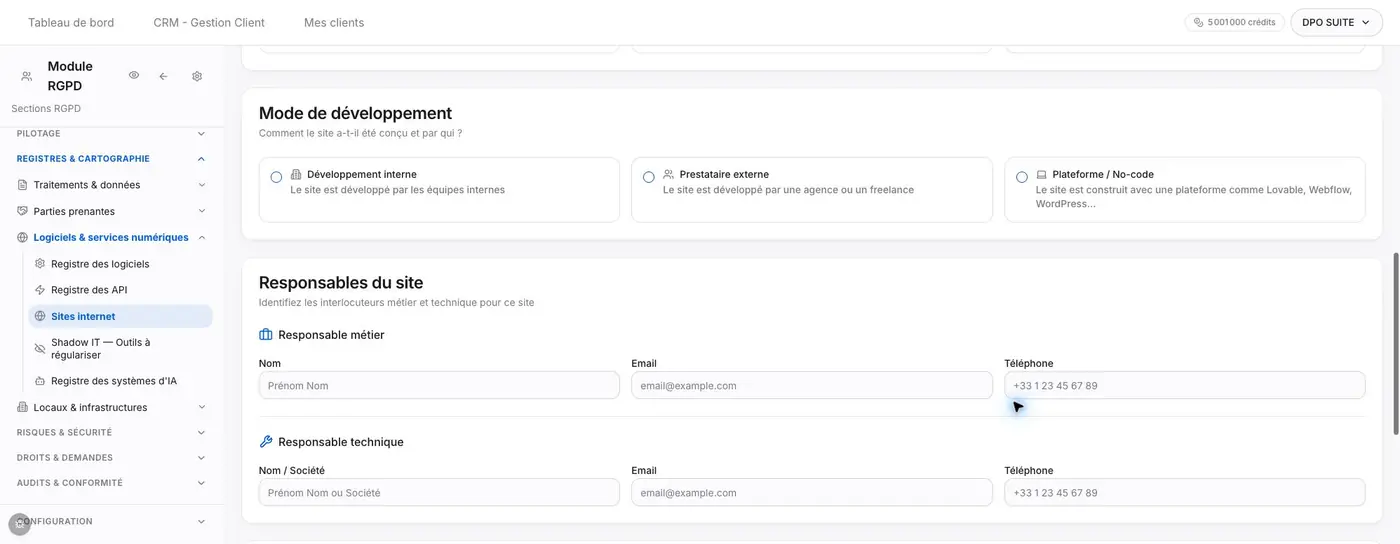The width and height of the screenshot is (1400, 544).
Task: Open Shadow IT — Outils à régulariser
Action: click(120, 348)
